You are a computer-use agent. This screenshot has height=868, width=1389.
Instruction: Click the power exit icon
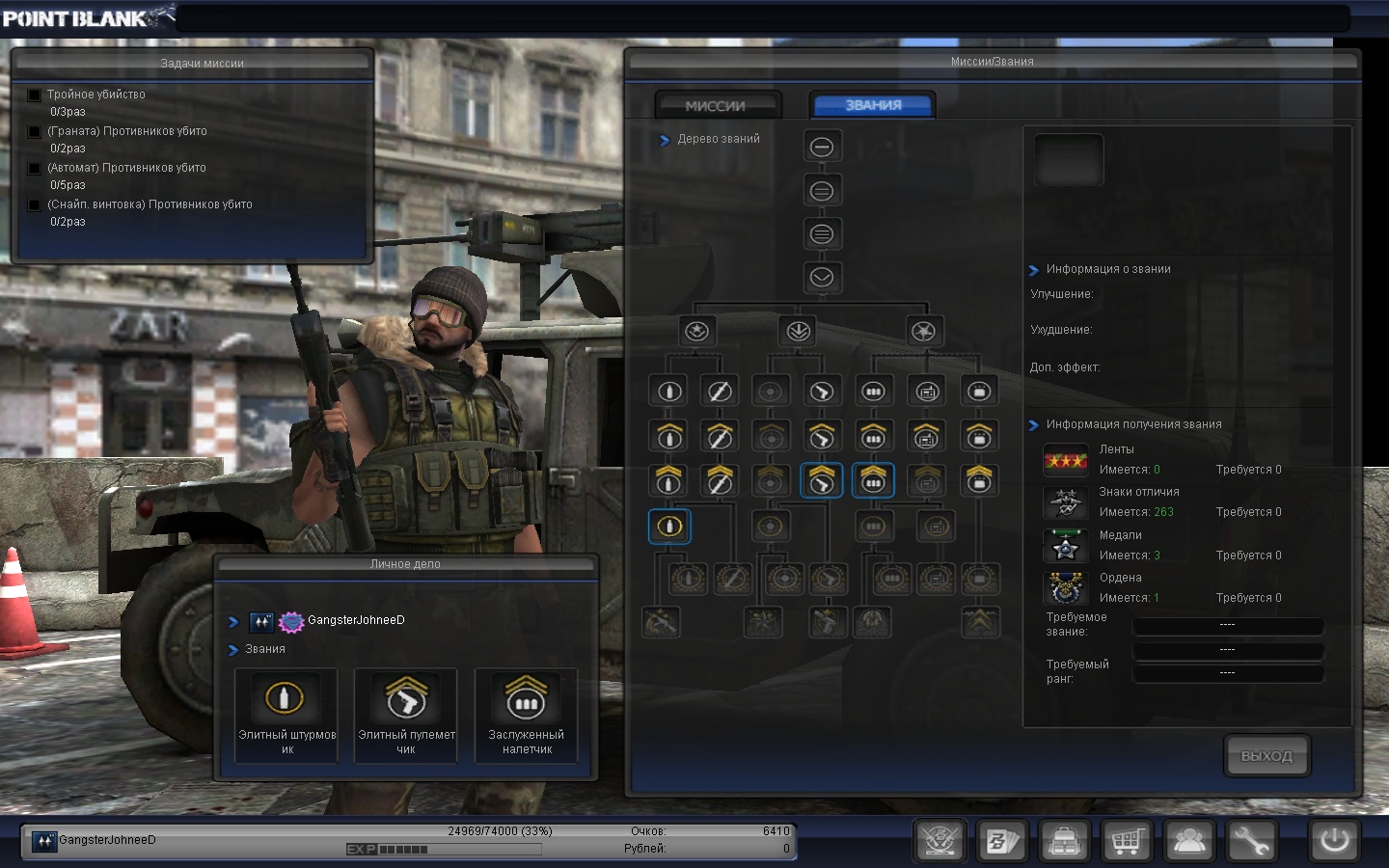[x=1335, y=841]
